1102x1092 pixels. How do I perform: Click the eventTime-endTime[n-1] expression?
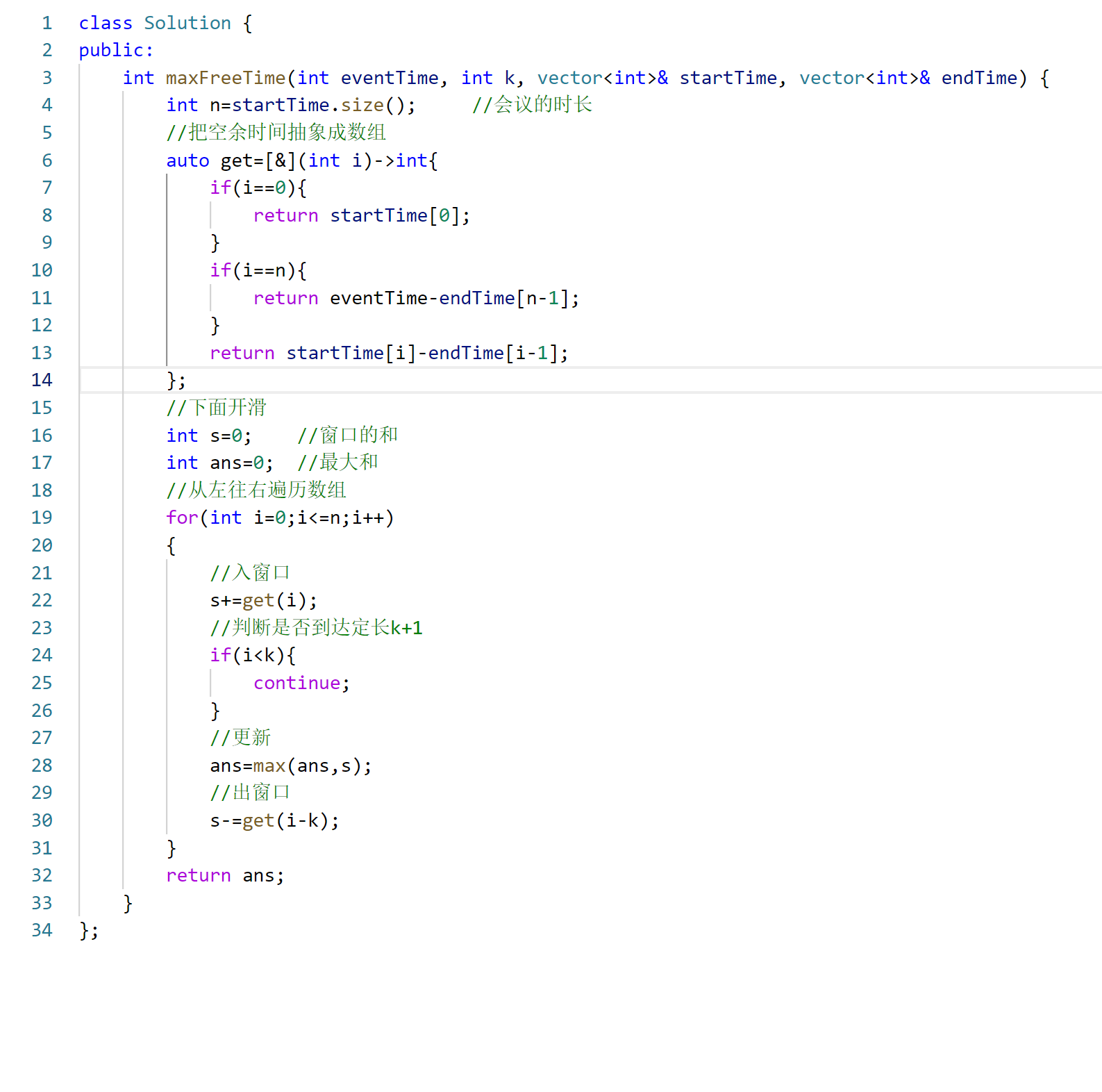point(453,298)
